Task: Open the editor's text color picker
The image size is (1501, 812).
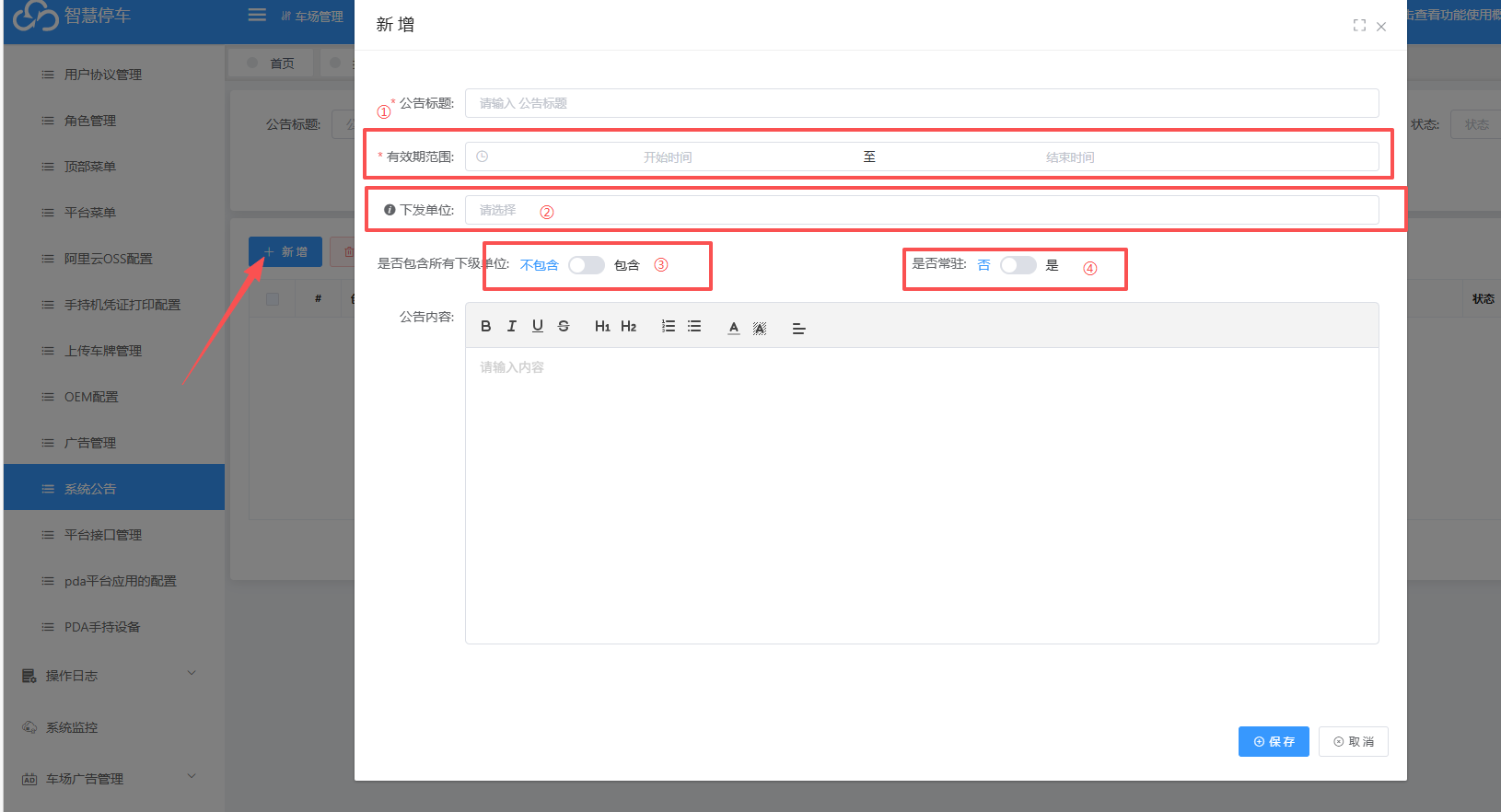Action: tap(734, 327)
